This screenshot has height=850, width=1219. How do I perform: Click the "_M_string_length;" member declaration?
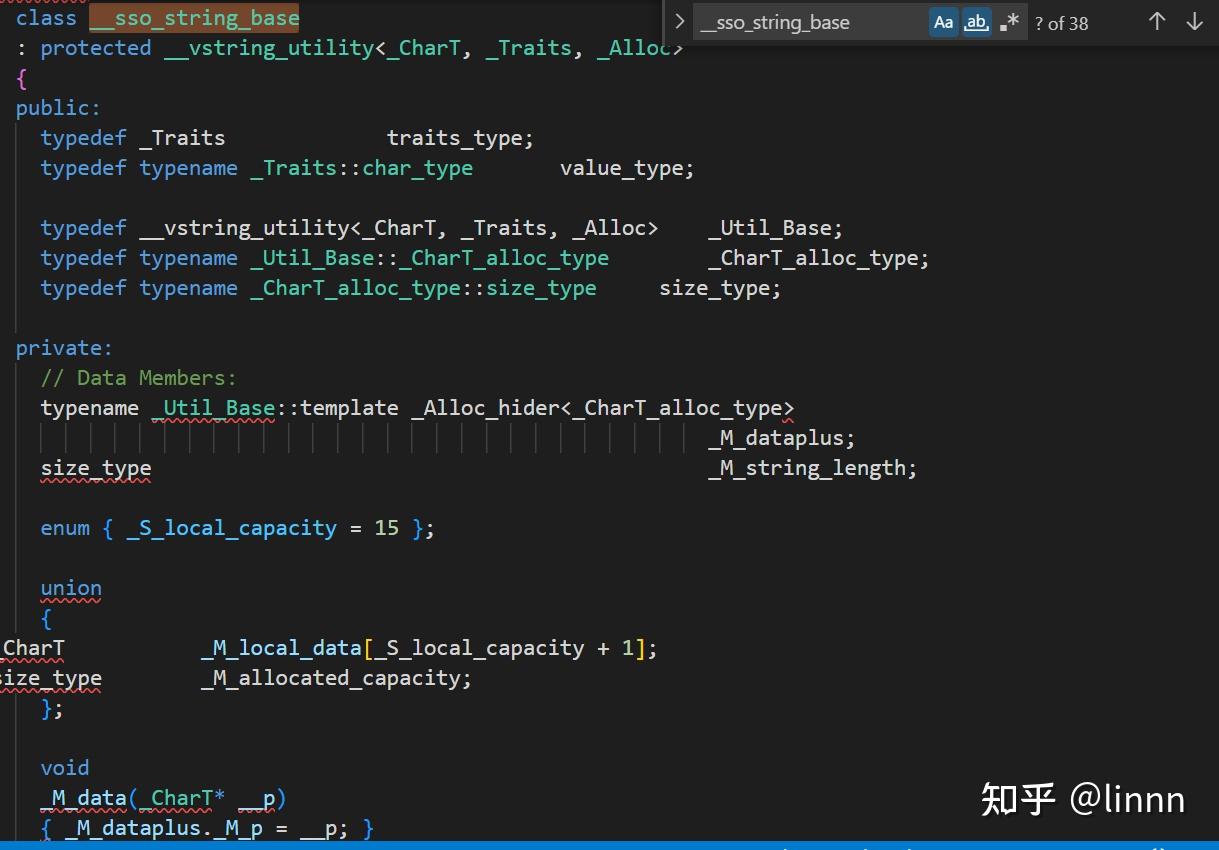(813, 468)
